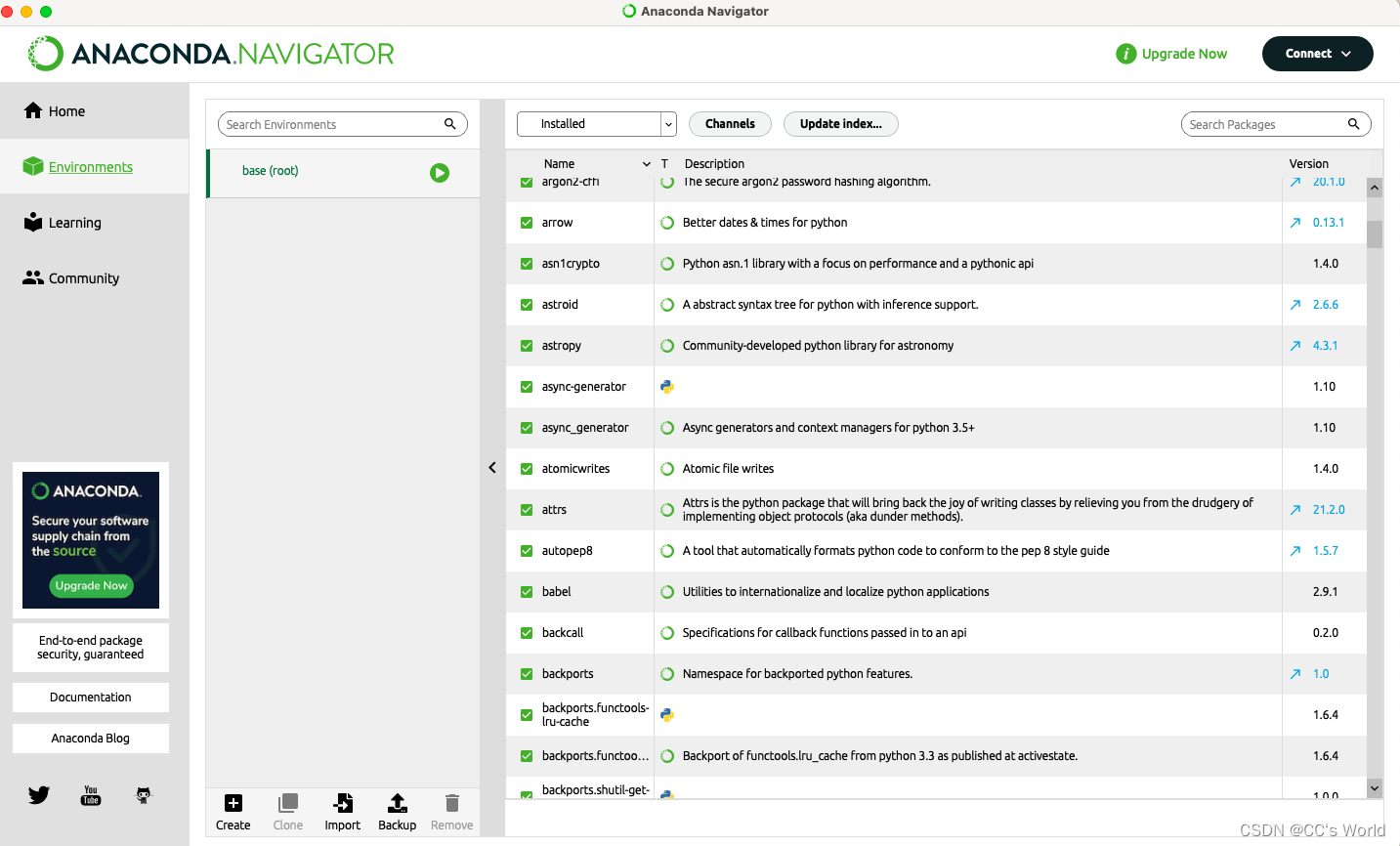This screenshot has width=1400, height=846.
Task: Click the Clone environment icon
Action: point(287,803)
